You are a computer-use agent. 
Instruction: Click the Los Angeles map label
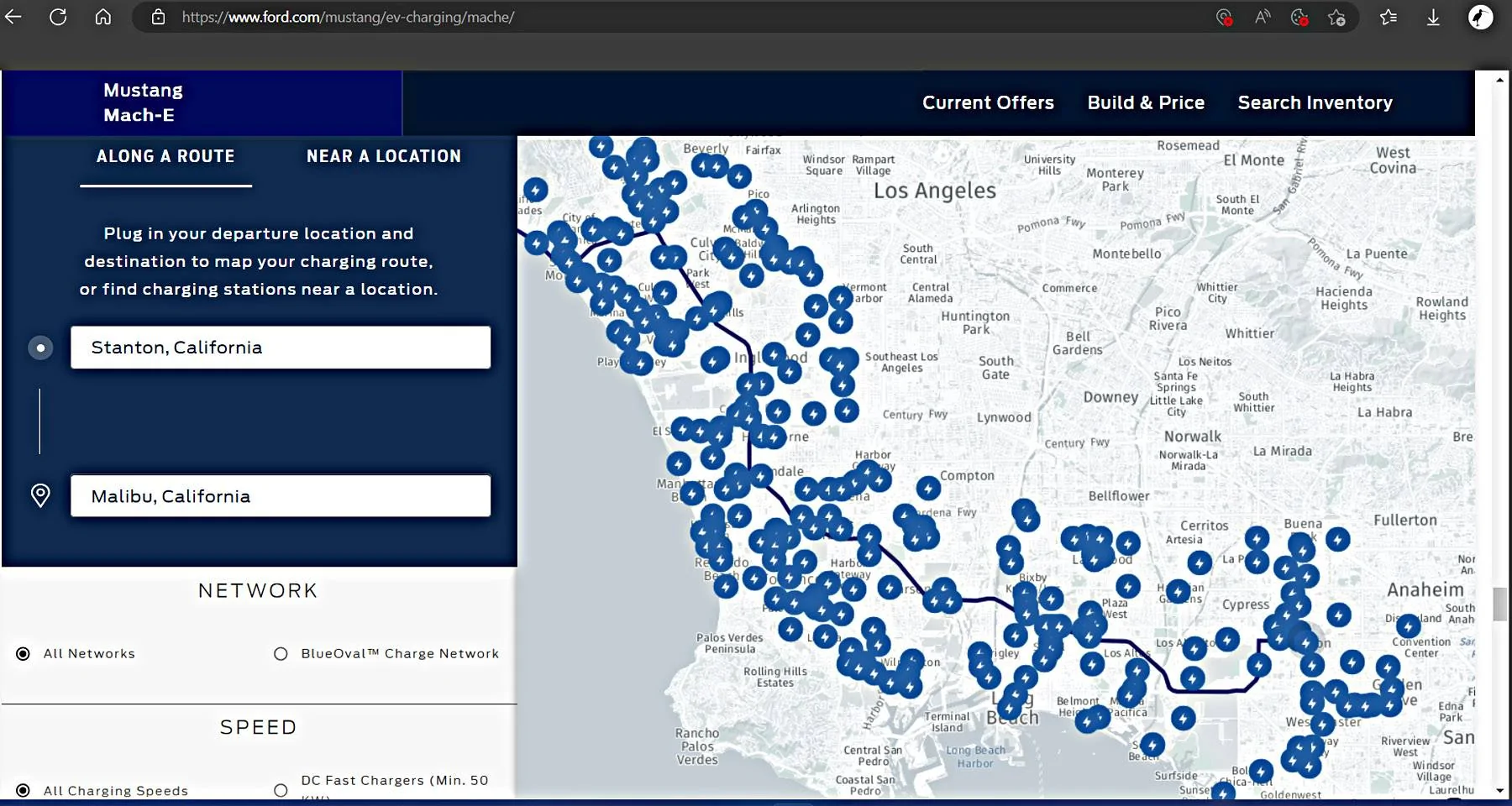click(x=935, y=191)
